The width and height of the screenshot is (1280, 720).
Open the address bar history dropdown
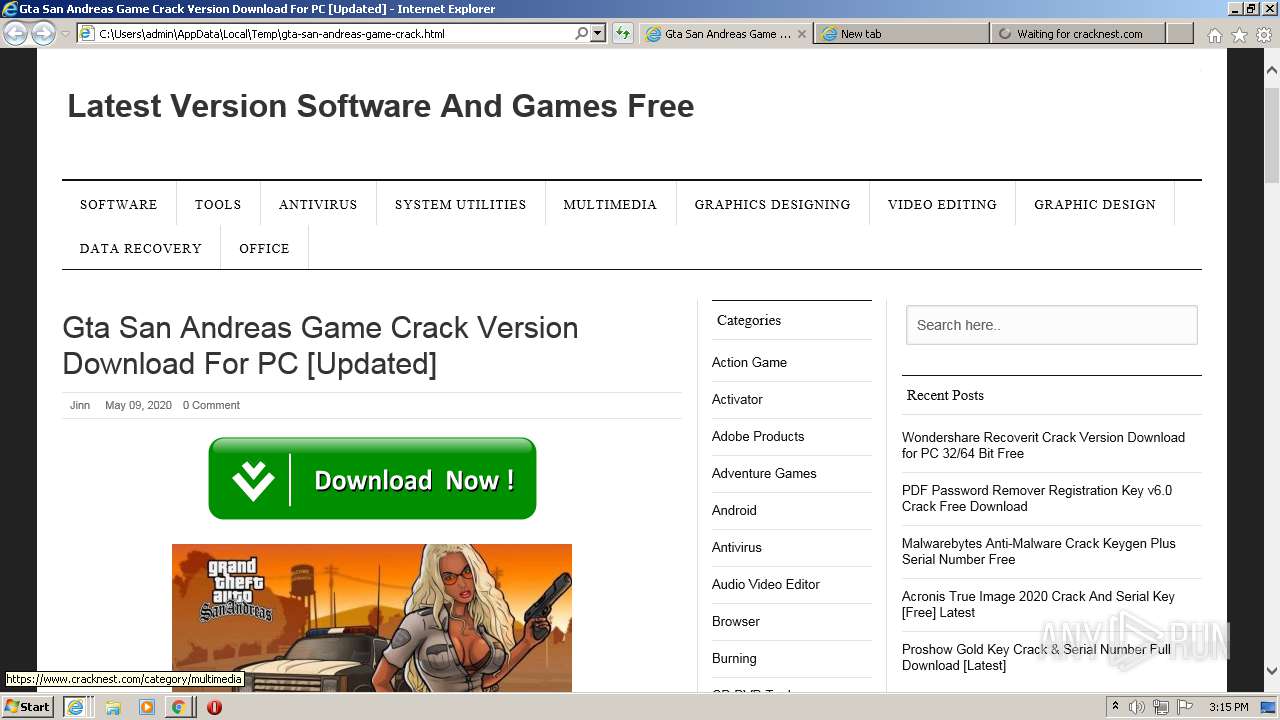tap(598, 33)
